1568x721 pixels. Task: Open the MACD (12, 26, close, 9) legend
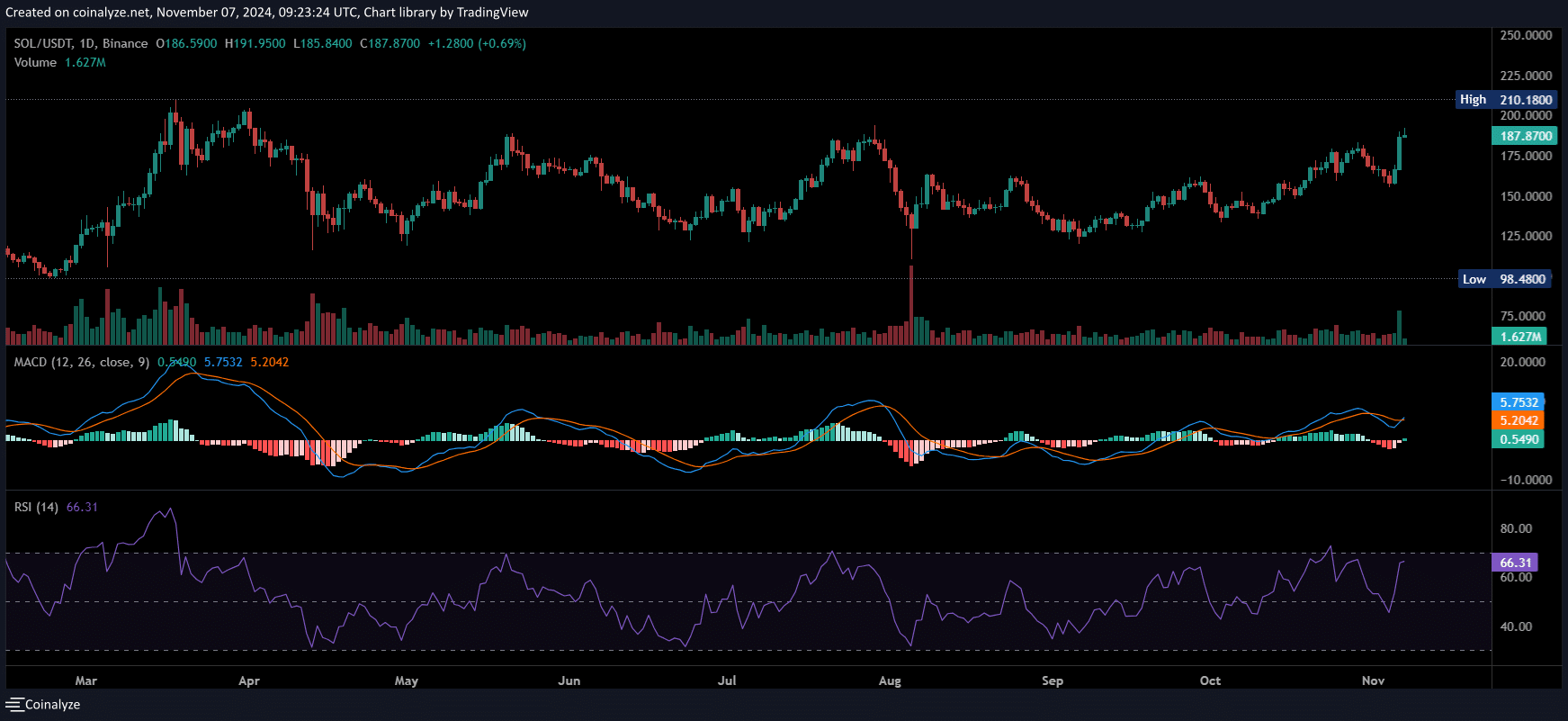pos(82,362)
